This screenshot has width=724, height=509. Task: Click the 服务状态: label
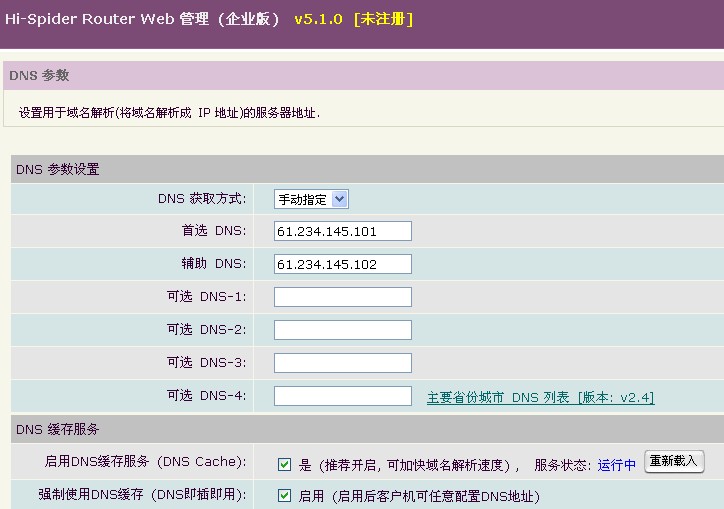[562, 465]
